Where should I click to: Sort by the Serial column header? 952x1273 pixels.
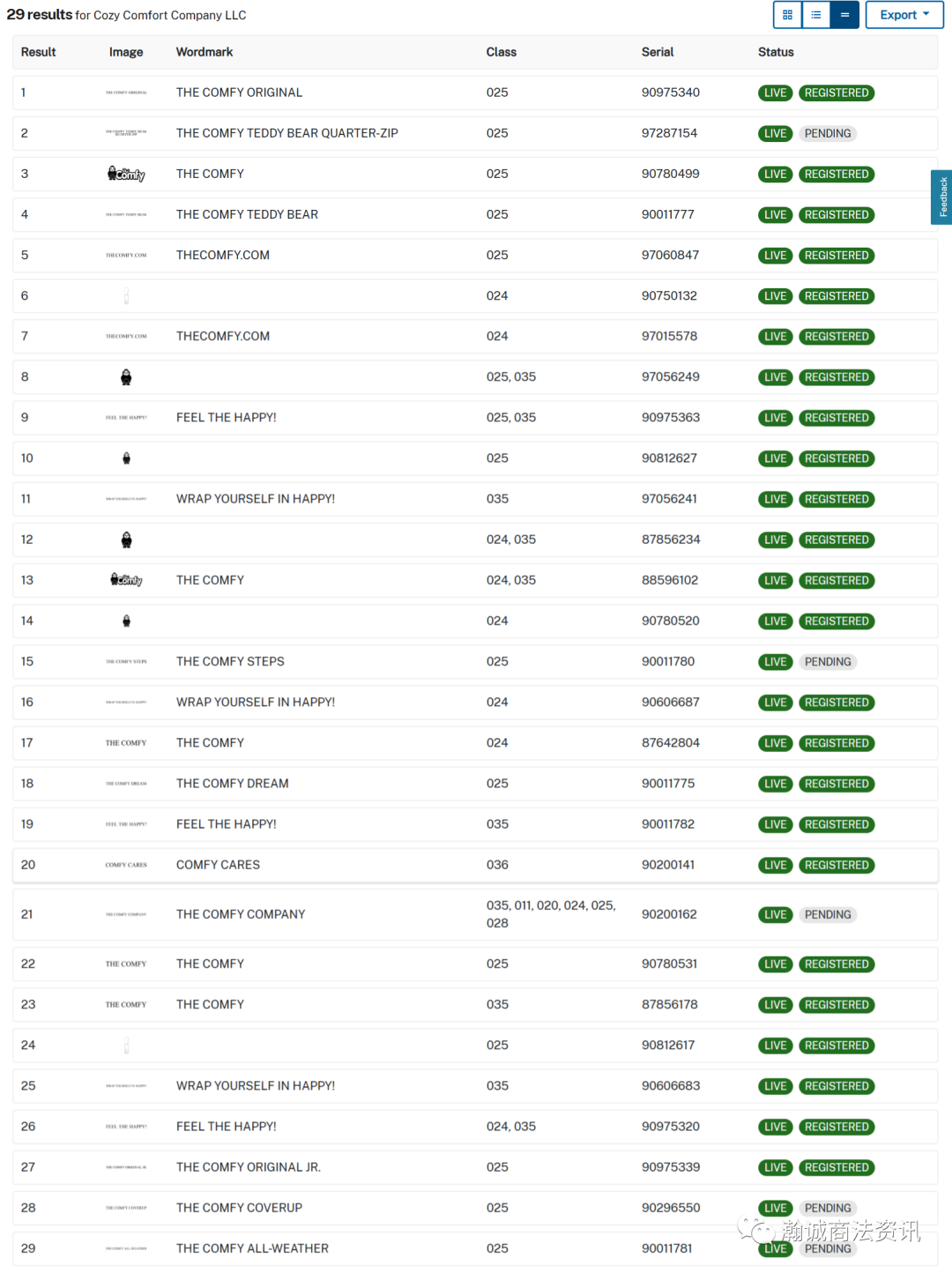click(x=658, y=52)
